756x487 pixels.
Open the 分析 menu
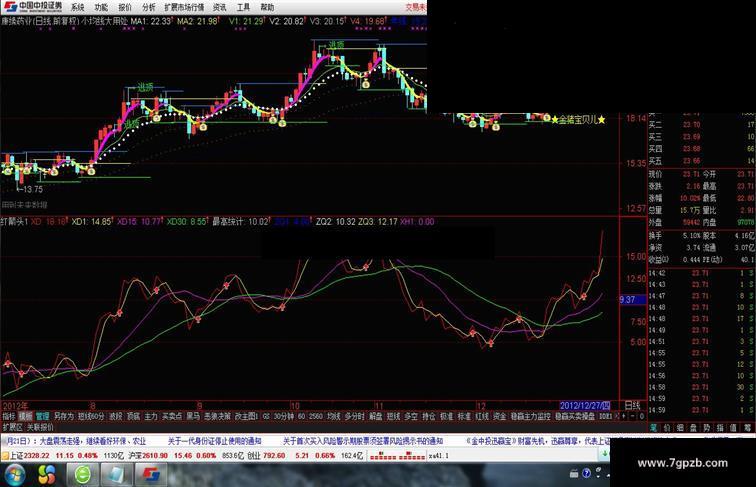148,7
